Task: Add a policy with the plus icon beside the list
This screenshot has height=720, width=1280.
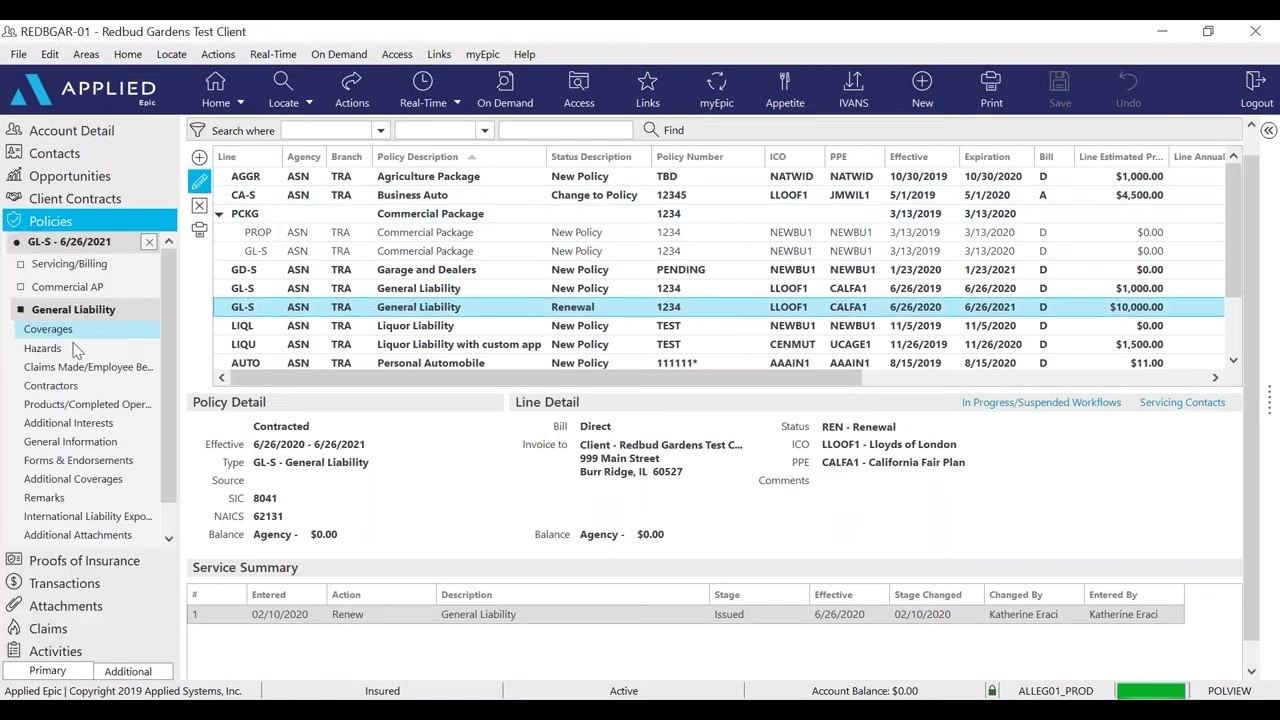Action: click(x=199, y=157)
